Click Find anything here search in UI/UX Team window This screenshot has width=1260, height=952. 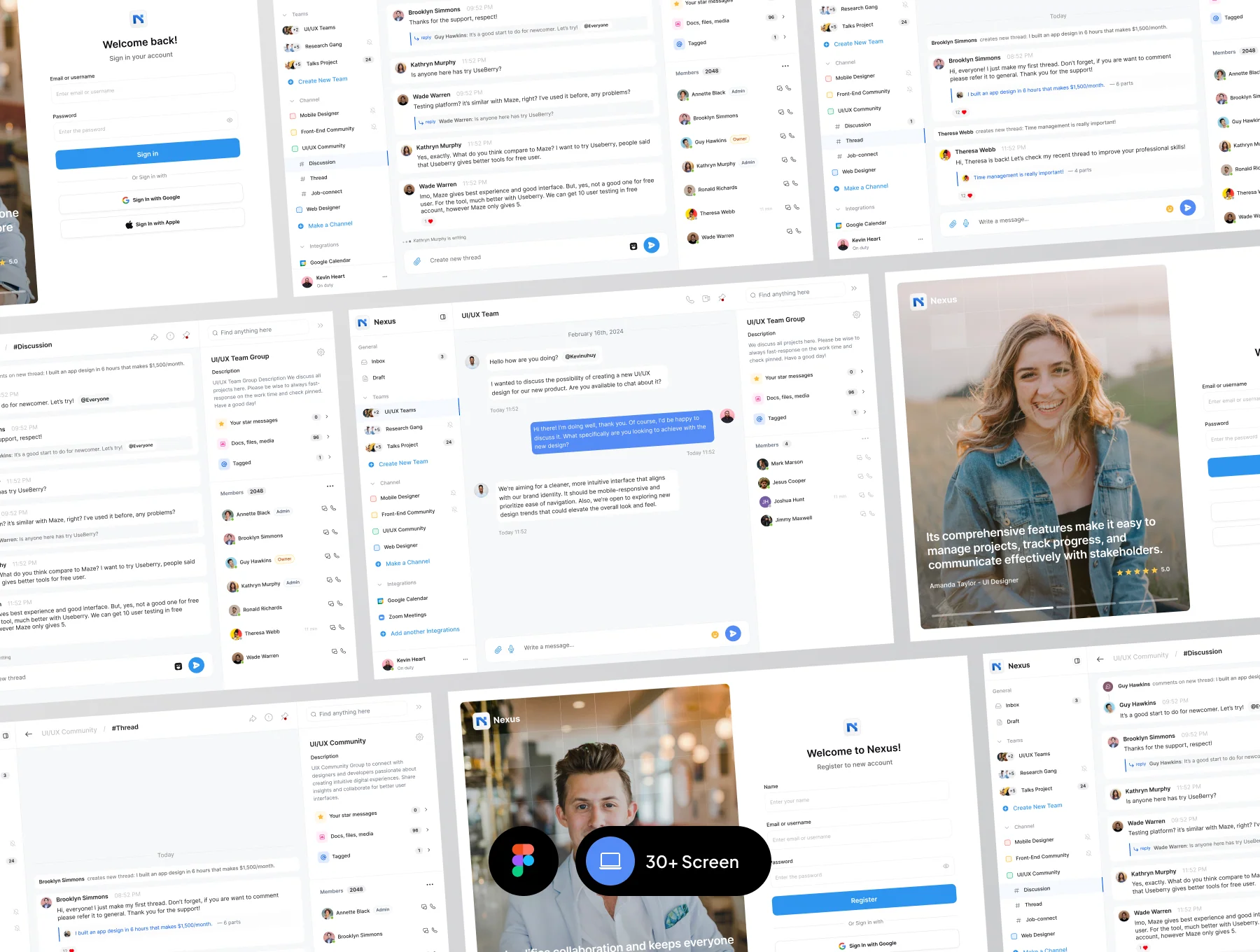tap(794, 293)
